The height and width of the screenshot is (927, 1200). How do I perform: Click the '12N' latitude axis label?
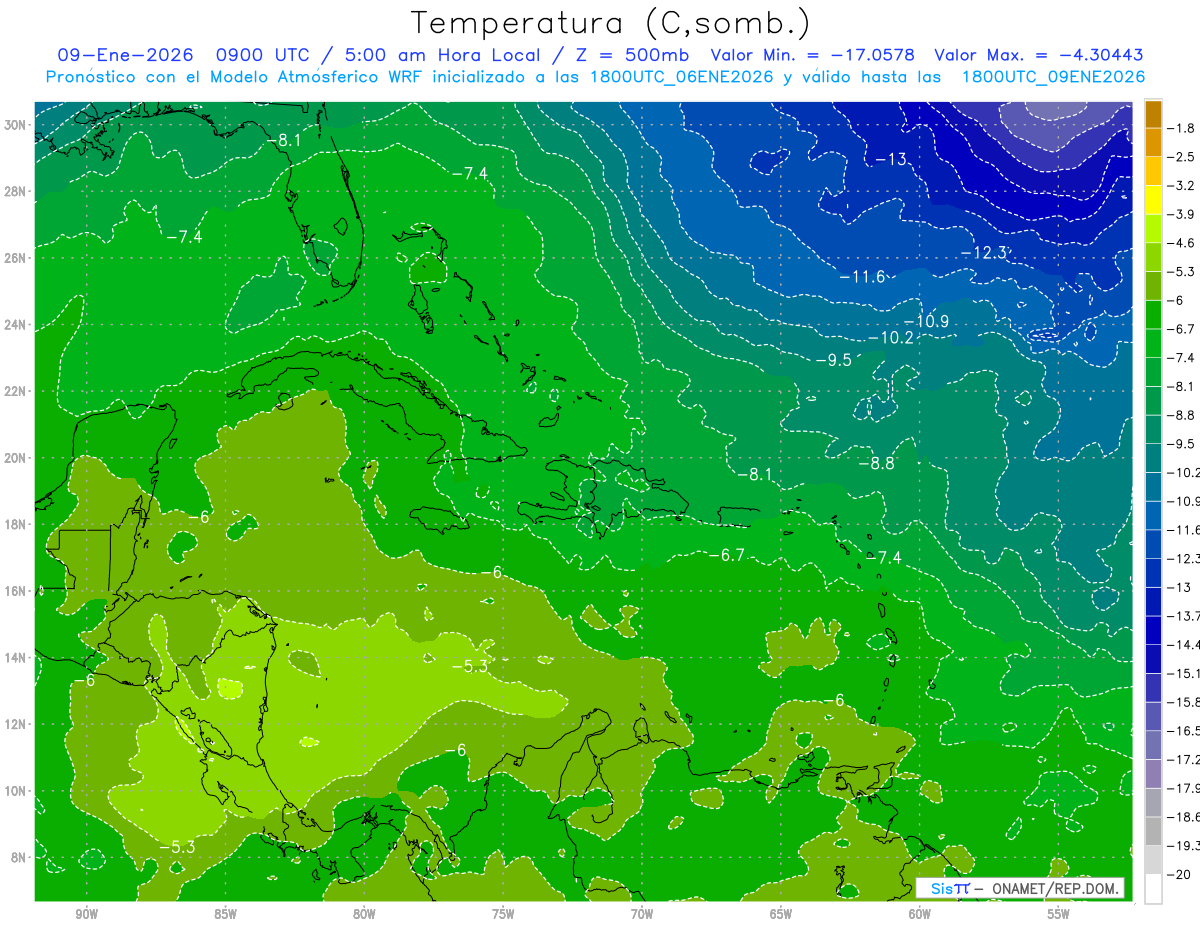(17, 724)
